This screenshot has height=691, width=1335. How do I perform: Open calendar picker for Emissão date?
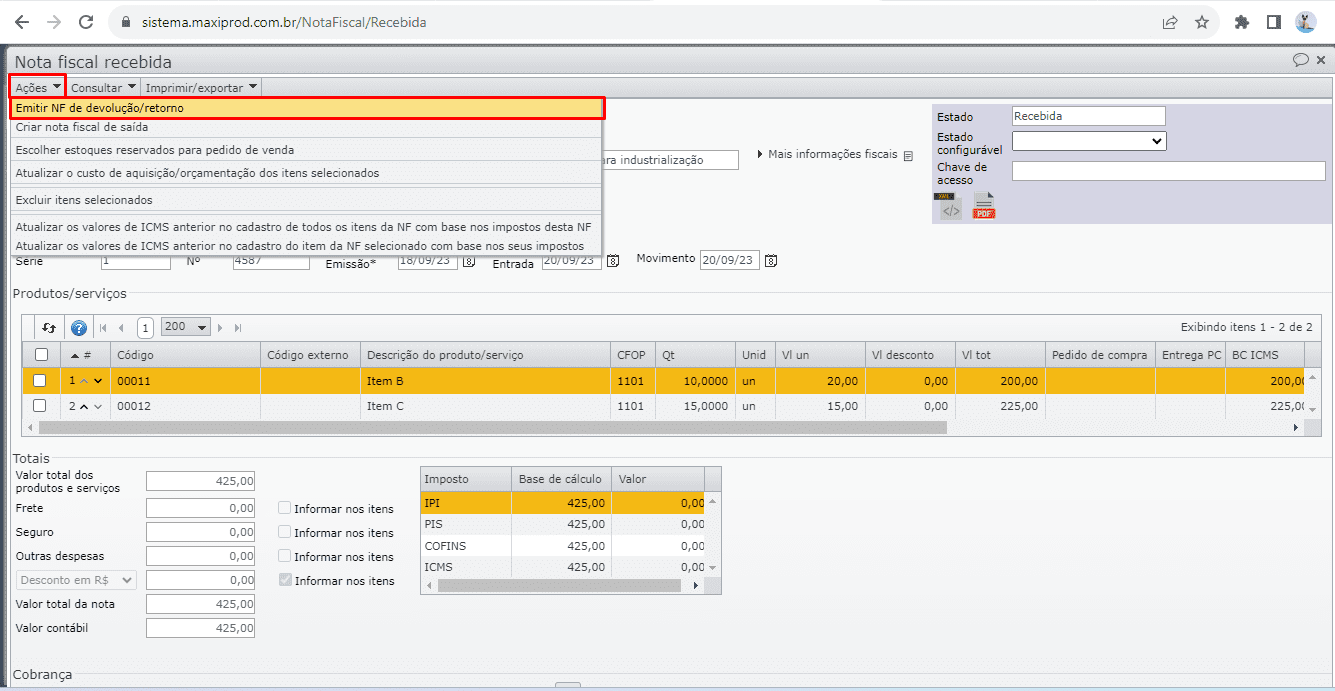tap(468, 262)
